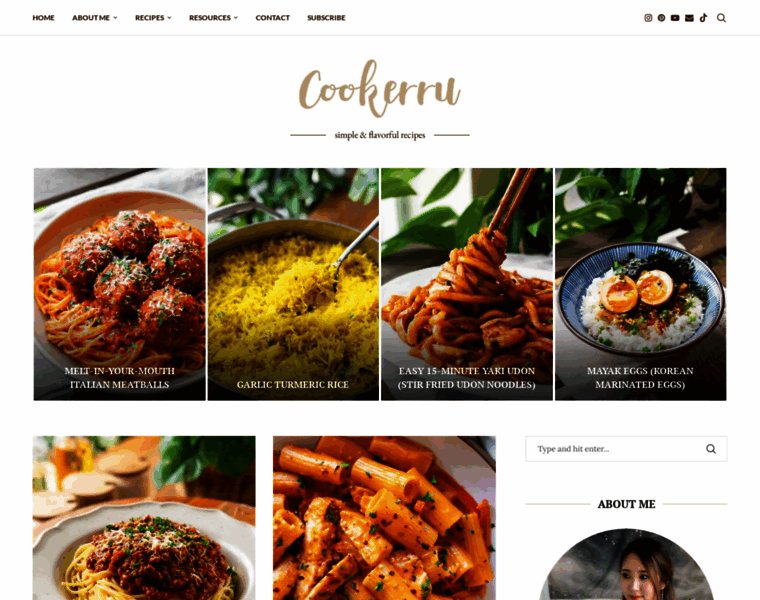Image resolution: width=760 pixels, height=600 pixels.
Task: Expand the Recipes dropdown menu
Action: (x=153, y=18)
